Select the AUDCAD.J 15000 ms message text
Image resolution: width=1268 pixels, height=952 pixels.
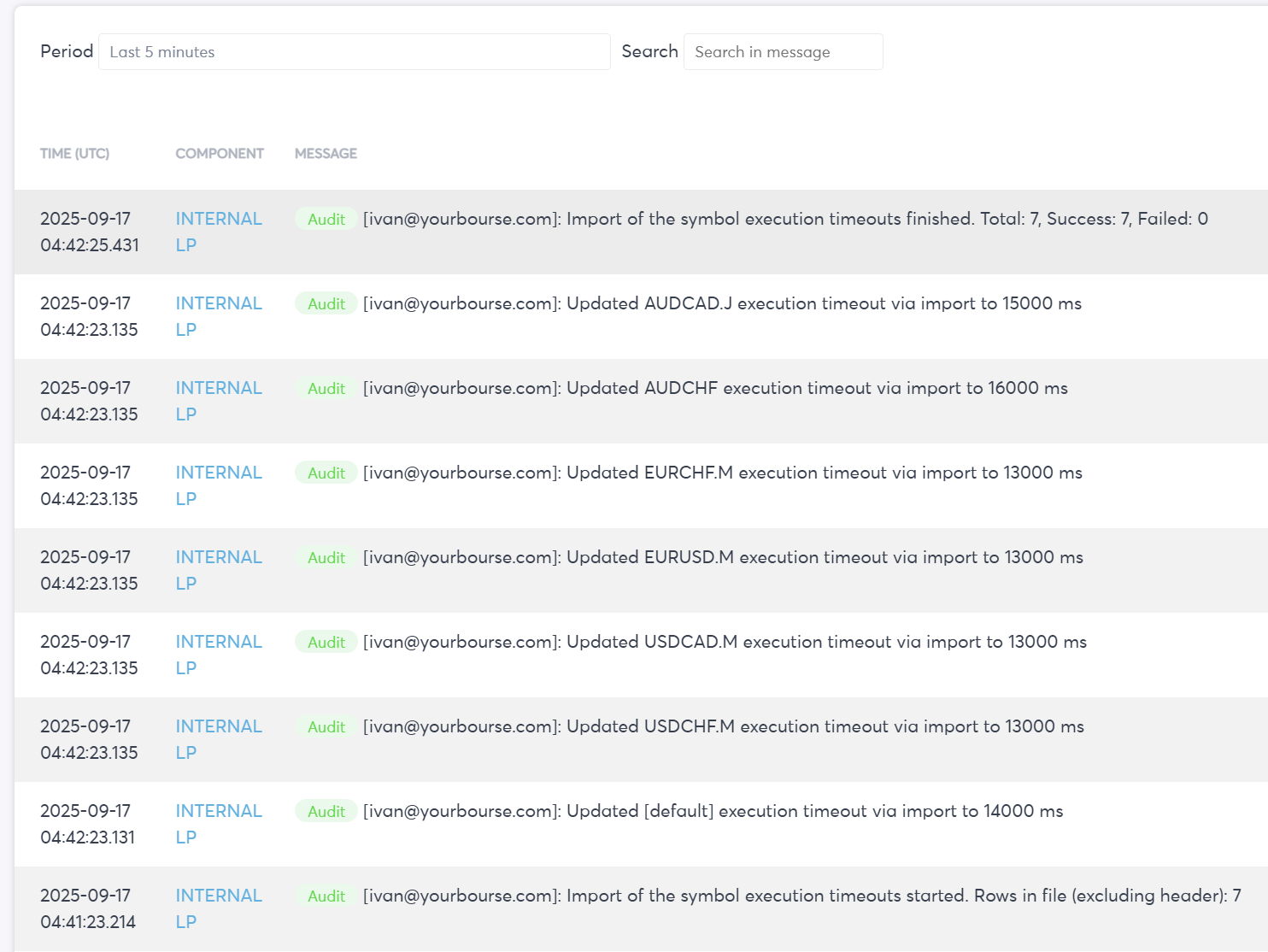[x=722, y=304]
